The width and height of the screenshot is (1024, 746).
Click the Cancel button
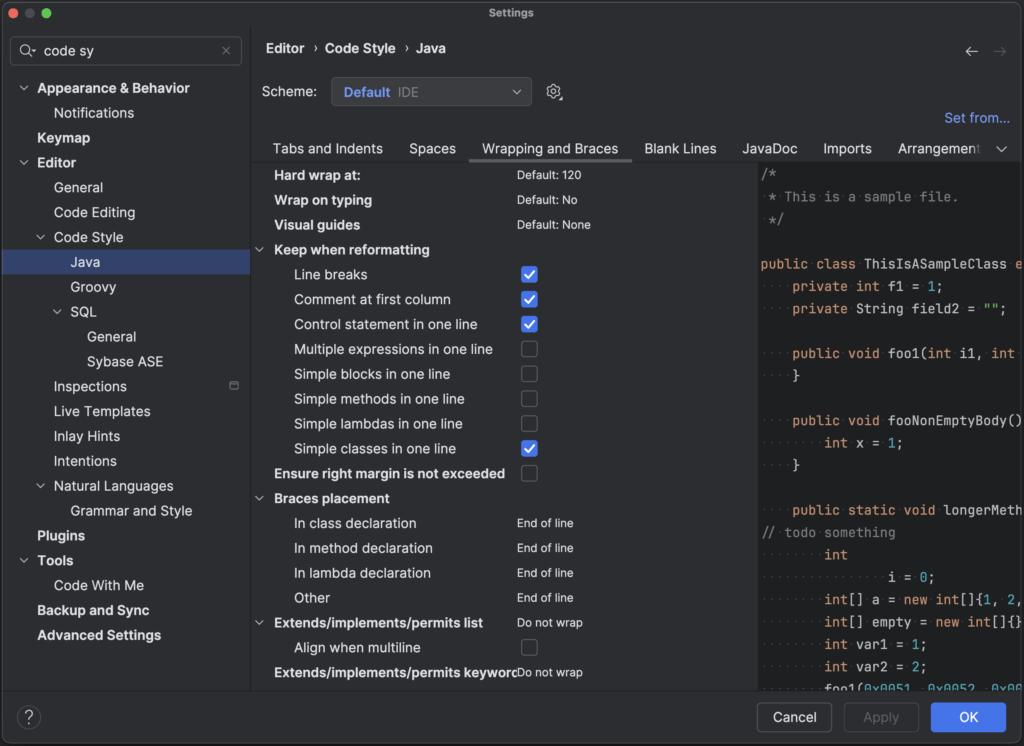pos(794,717)
